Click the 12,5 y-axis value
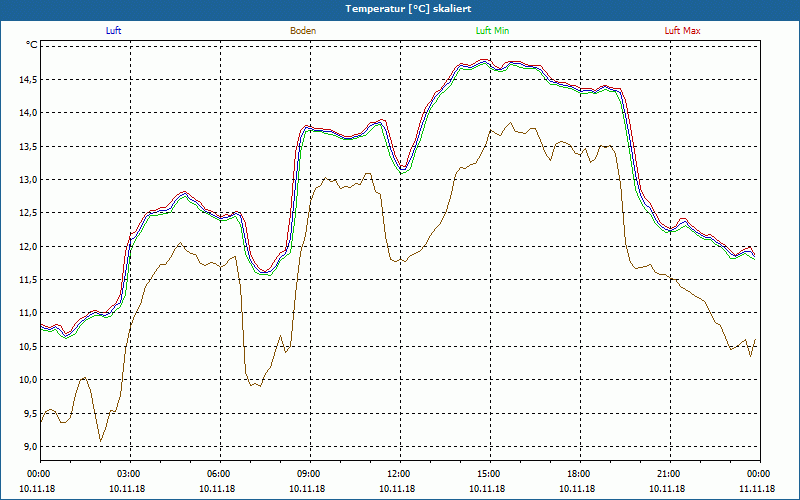The image size is (800, 500). [29, 213]
